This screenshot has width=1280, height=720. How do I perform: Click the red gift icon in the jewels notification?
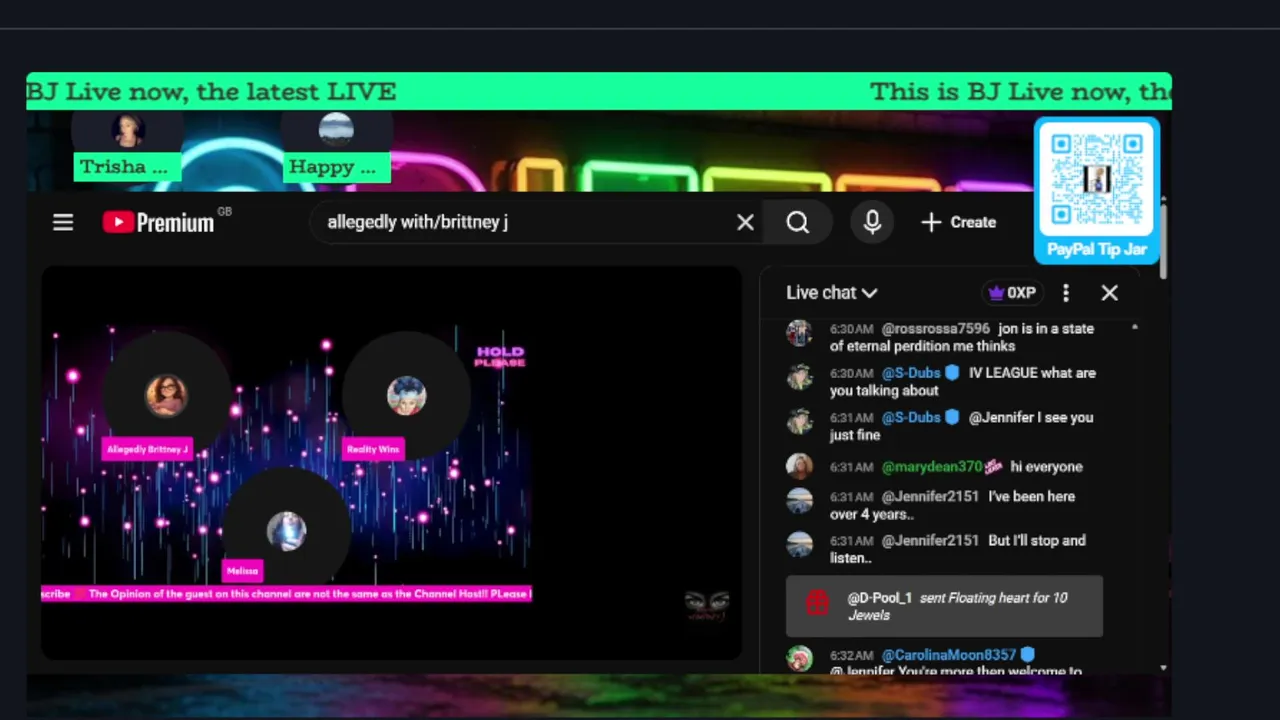[817, 603]
